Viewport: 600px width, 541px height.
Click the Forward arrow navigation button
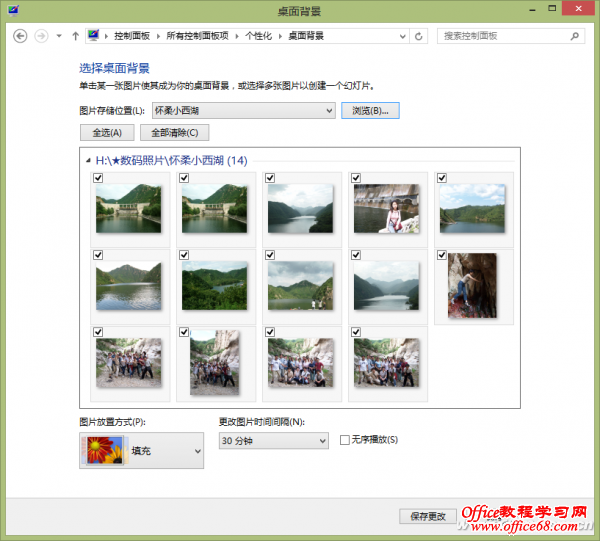[41, 36]
